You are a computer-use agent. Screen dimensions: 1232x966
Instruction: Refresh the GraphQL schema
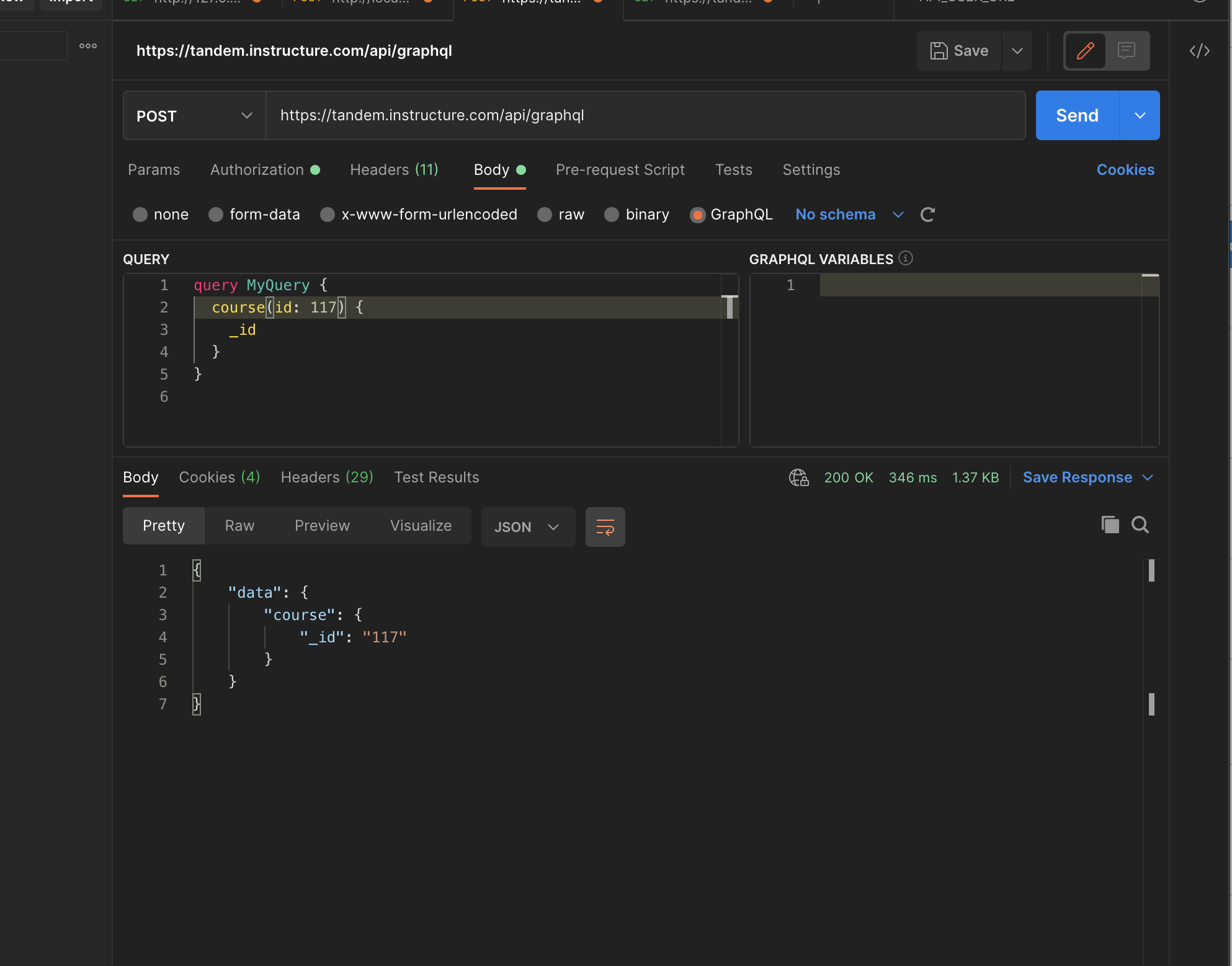tap(927, 215)
